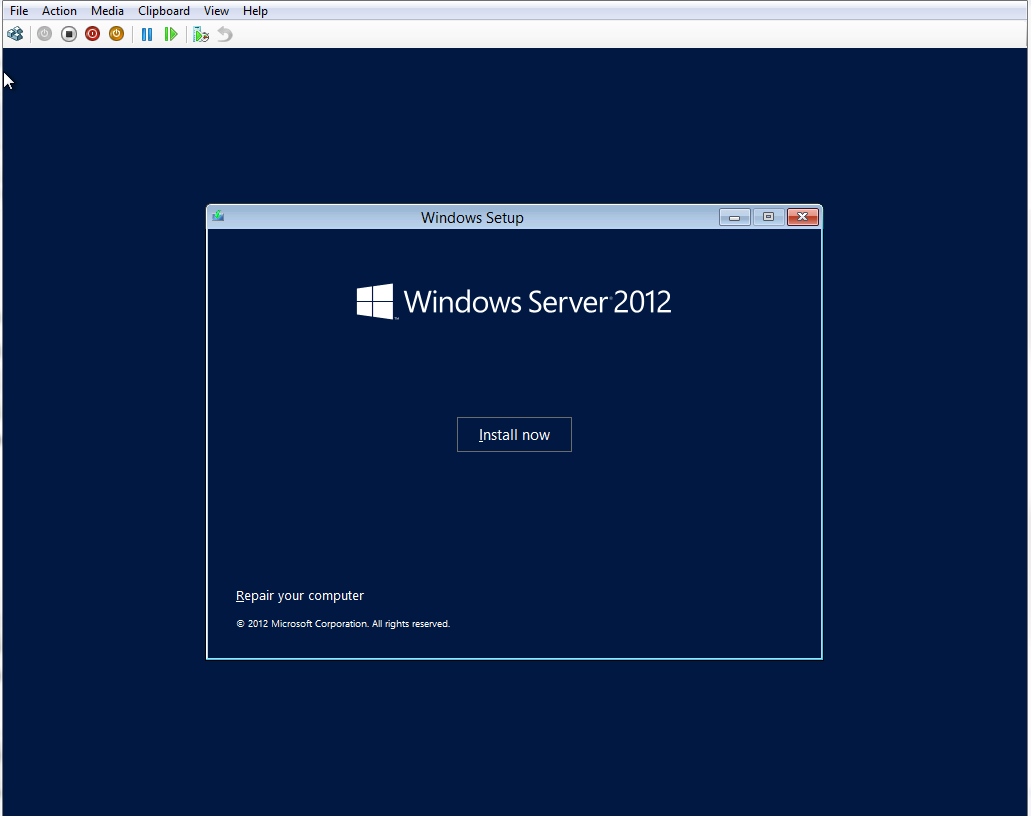Open the File menu
Image resolution: width=1031 pixels, height=816 pixels.
[19, 11]
